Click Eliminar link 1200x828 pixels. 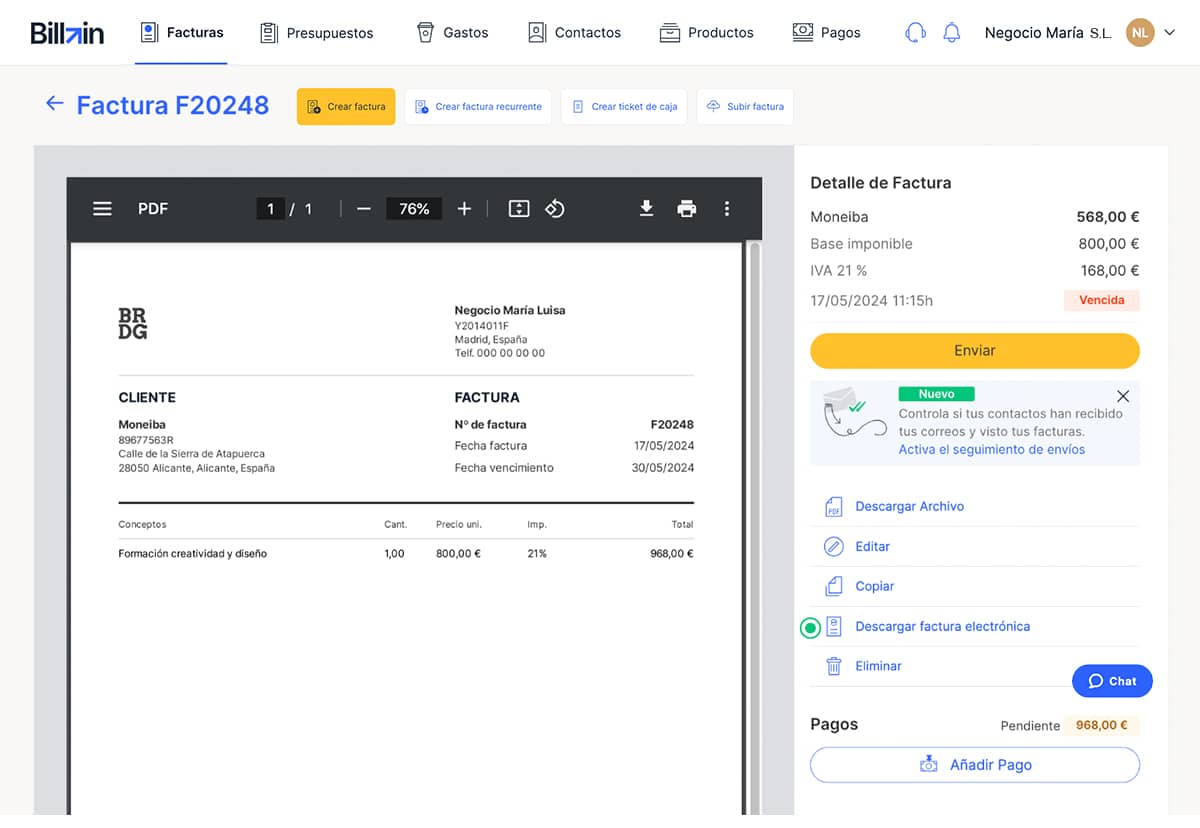pos(879,666)
